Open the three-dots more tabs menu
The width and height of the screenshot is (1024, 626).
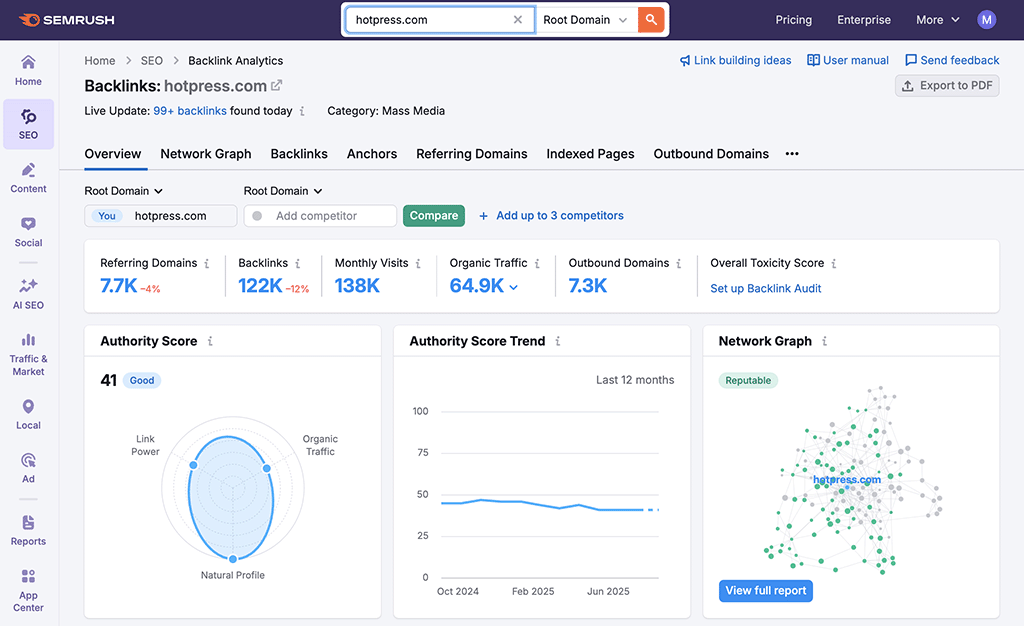(792, 153)
